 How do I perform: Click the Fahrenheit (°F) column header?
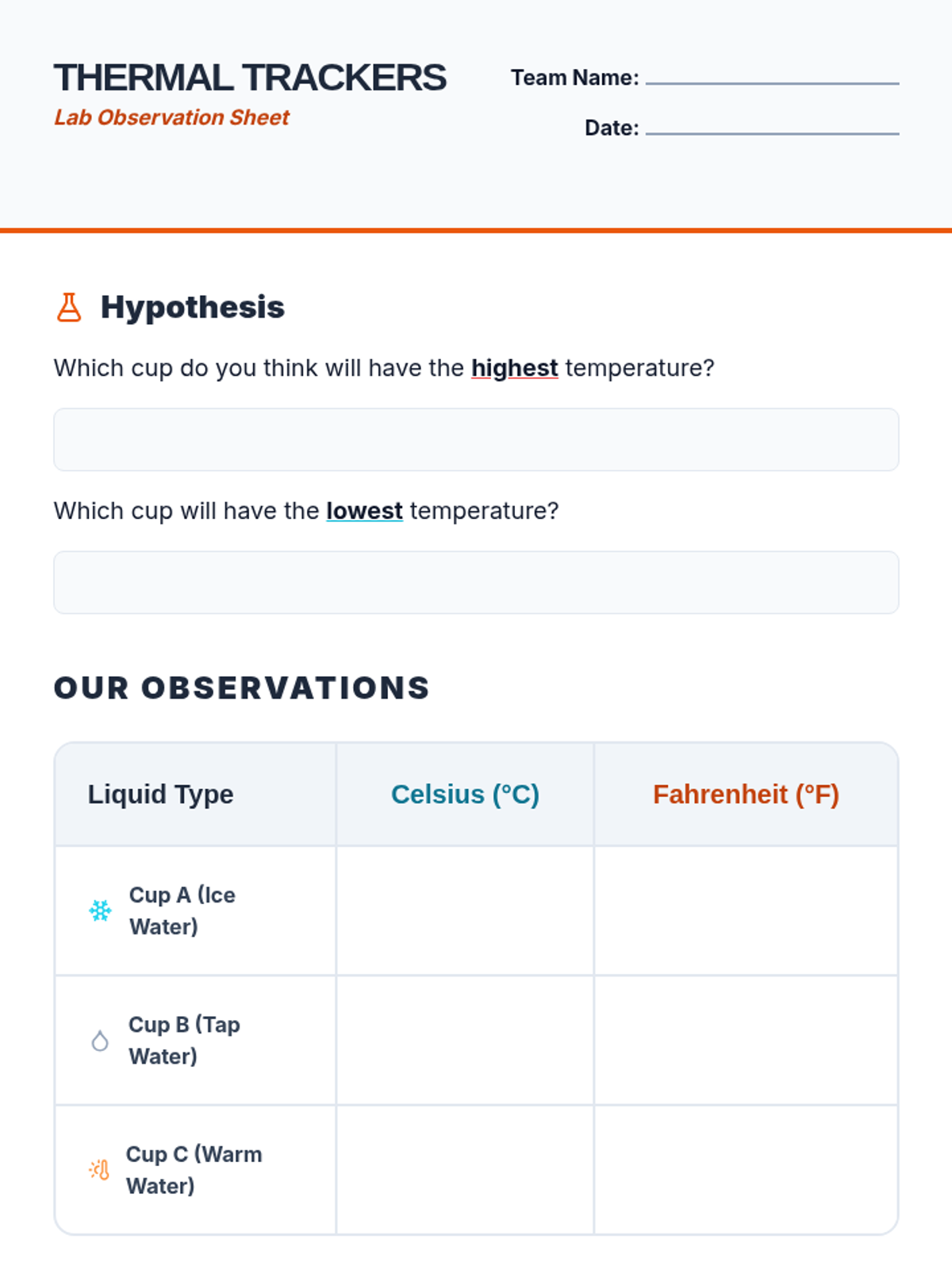tap(746, 795)
